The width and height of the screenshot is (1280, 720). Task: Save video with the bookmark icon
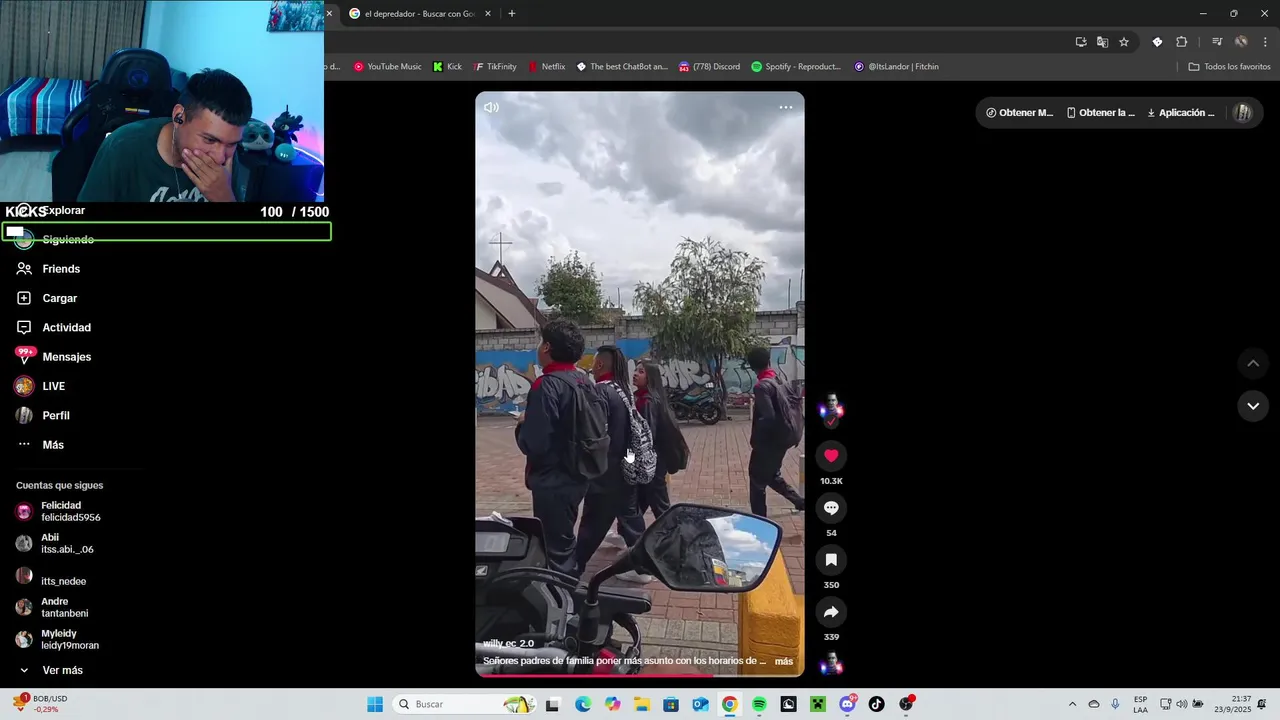[831, 560]
